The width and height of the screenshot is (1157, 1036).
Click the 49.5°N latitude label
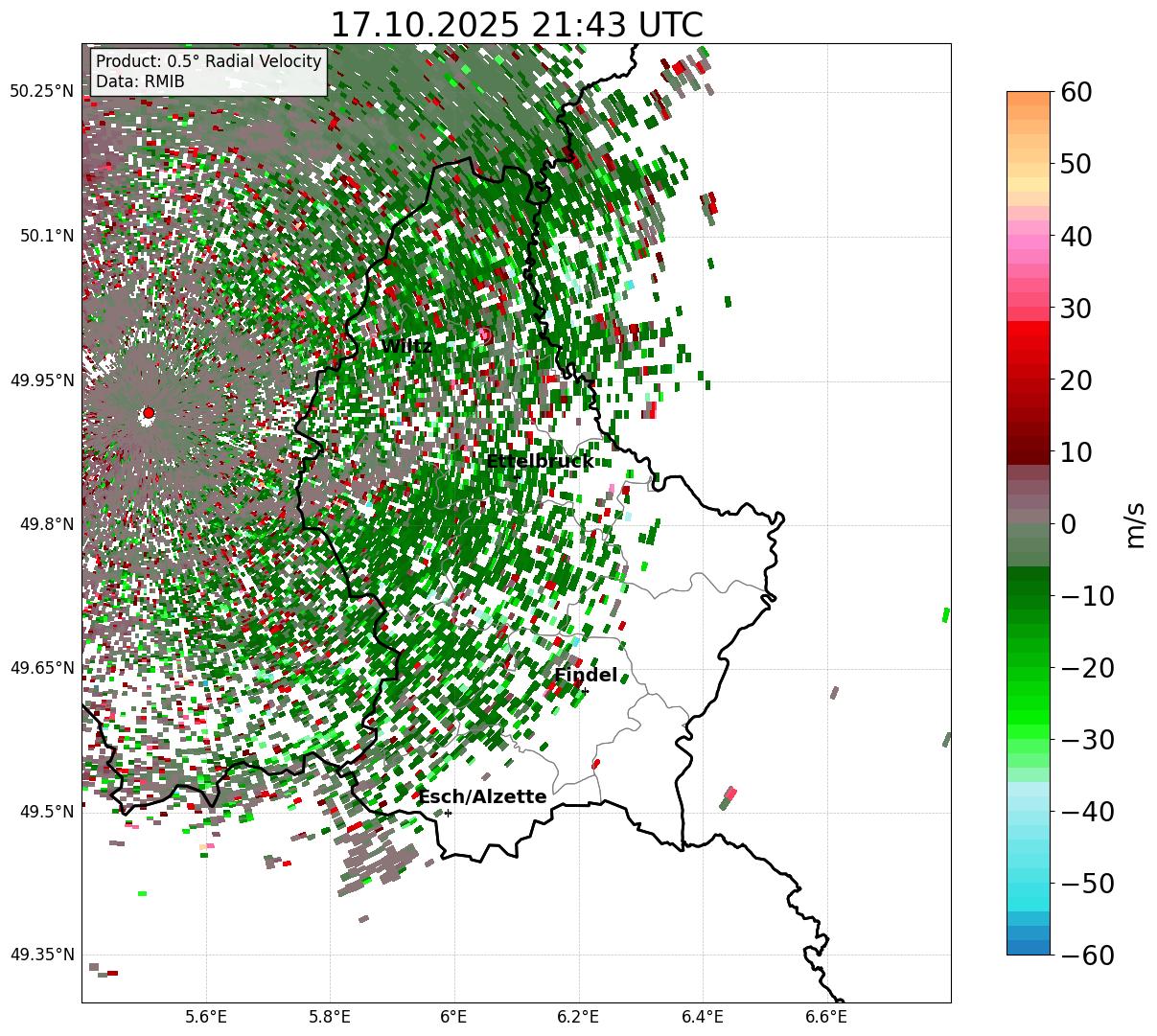coord(46,812)
